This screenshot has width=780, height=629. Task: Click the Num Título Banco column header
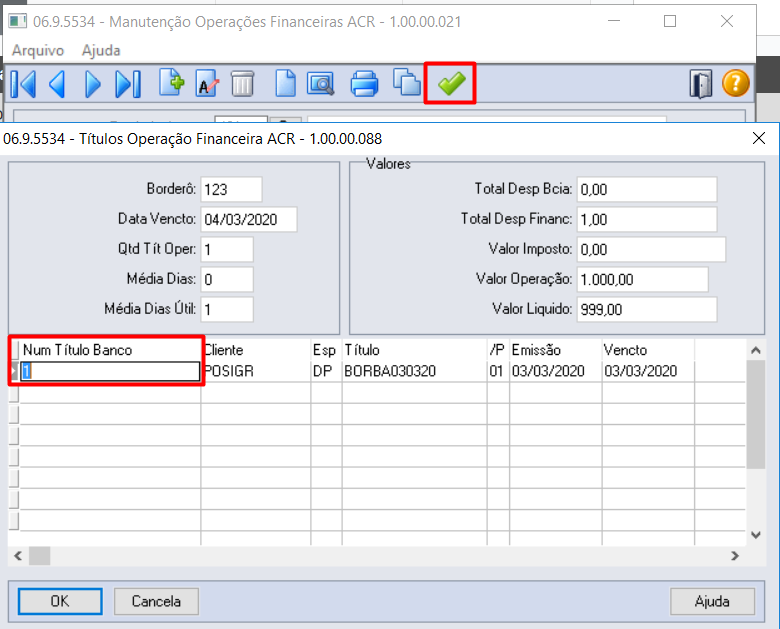(110, 350)
